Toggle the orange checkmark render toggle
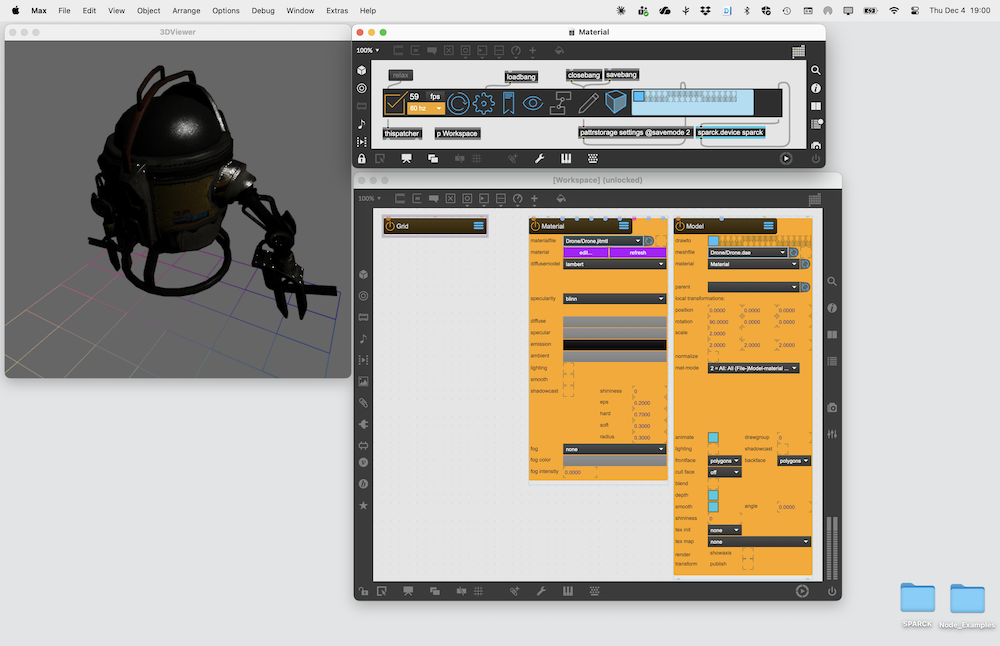This screenshot has height=646, width=1000. point(395,102)
